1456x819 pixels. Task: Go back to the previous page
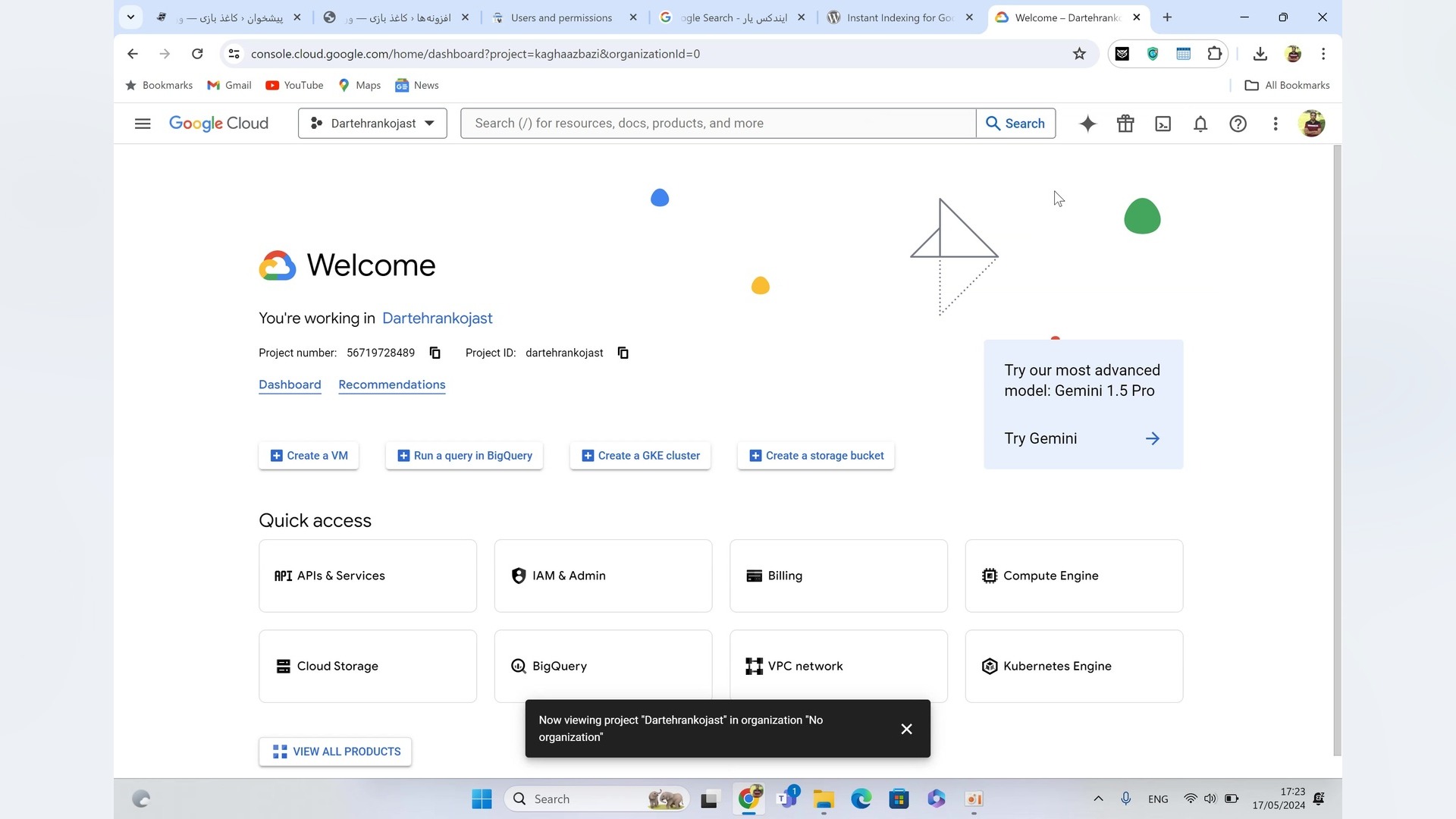pos(133,54)
